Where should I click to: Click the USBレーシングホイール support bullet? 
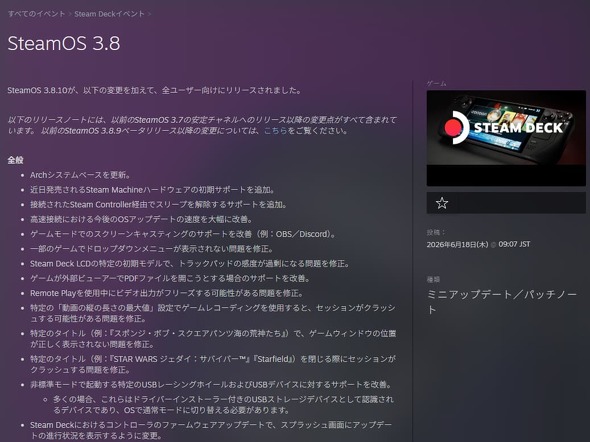[211, 384]
